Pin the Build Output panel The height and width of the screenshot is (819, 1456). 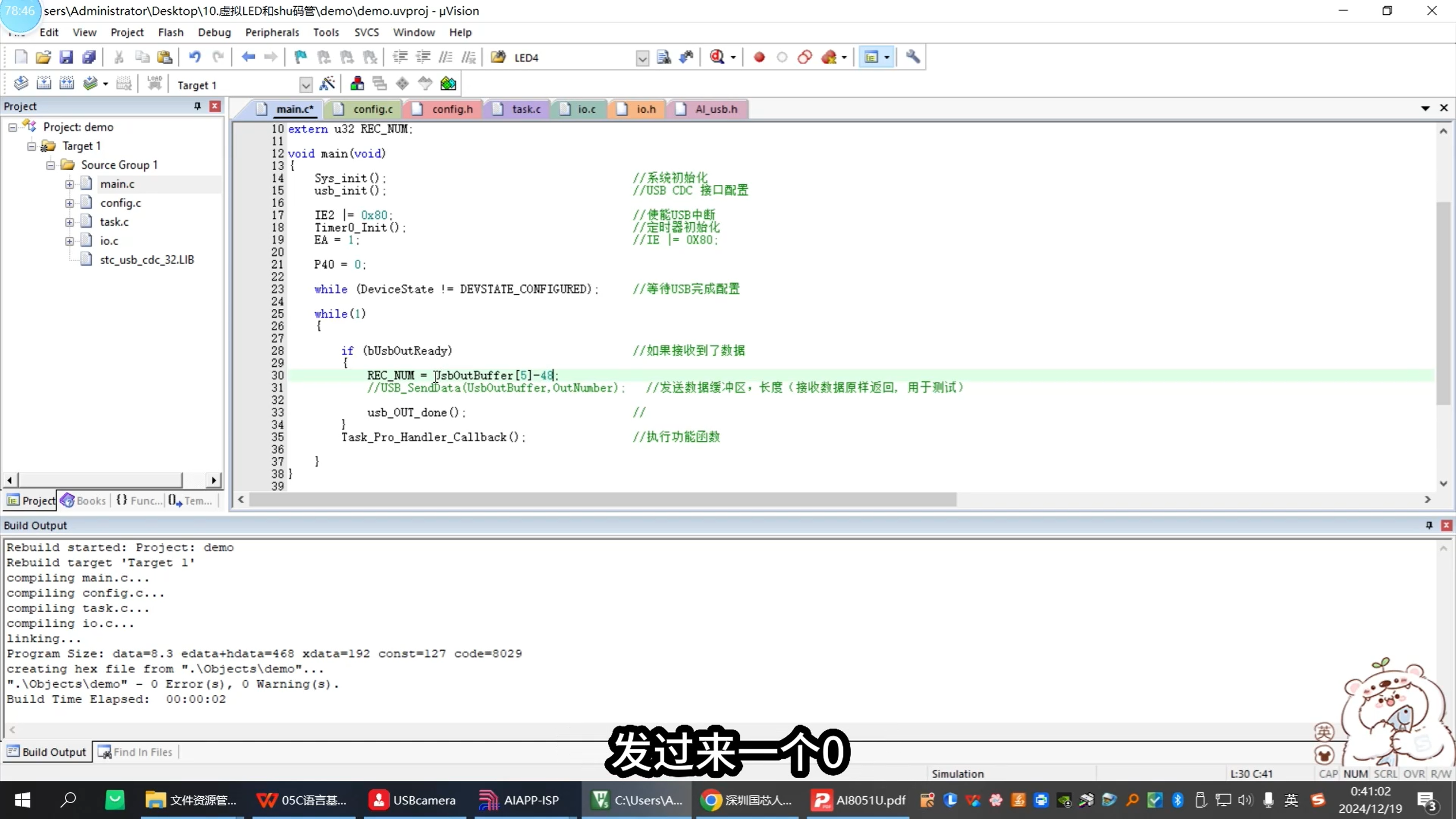pyautogui.click(x=1429, y=525)
